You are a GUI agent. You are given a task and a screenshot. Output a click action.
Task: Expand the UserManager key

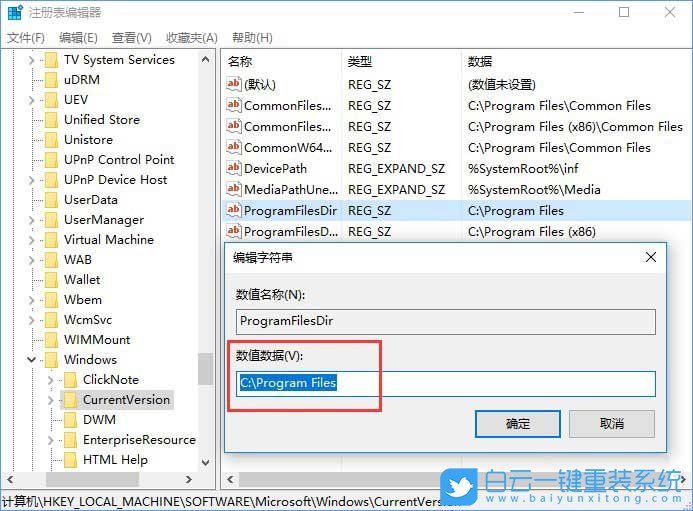[x=31, y=220]
